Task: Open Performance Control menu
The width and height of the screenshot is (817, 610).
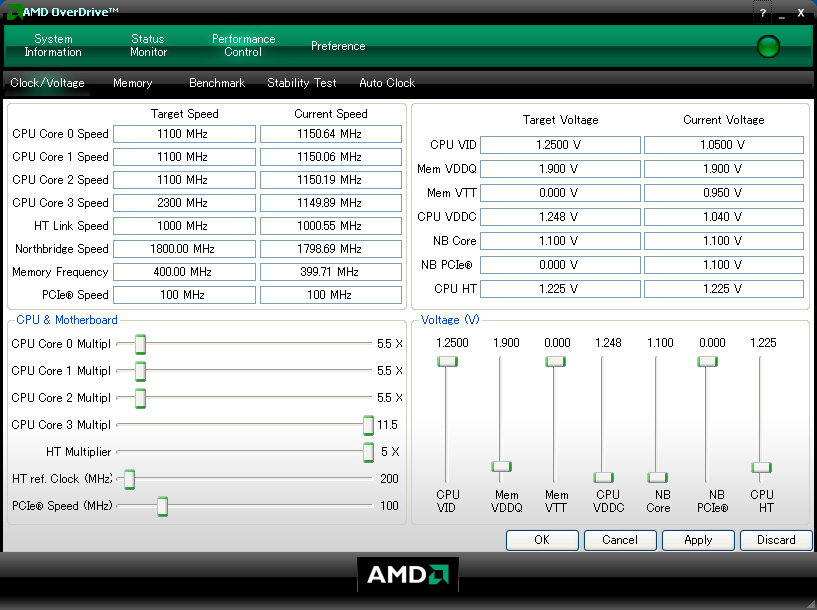Action: tap(243, 45)
